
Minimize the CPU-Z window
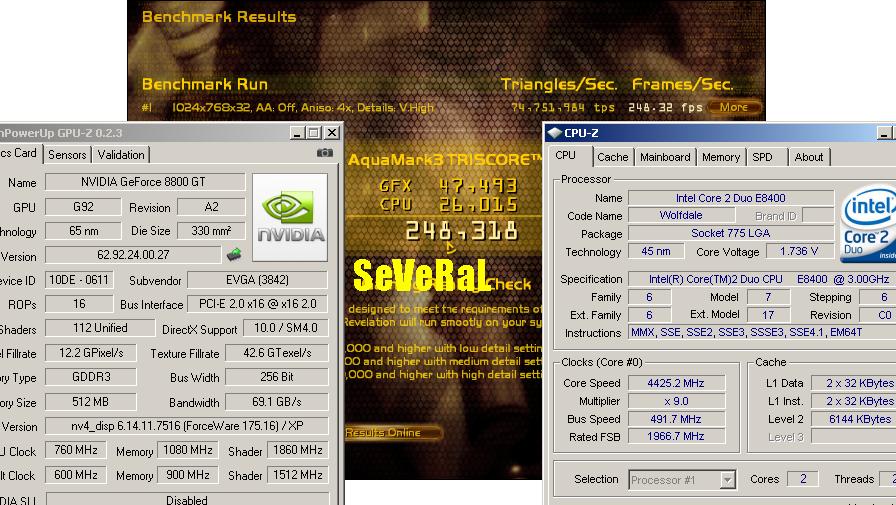(x=885, y=134)
